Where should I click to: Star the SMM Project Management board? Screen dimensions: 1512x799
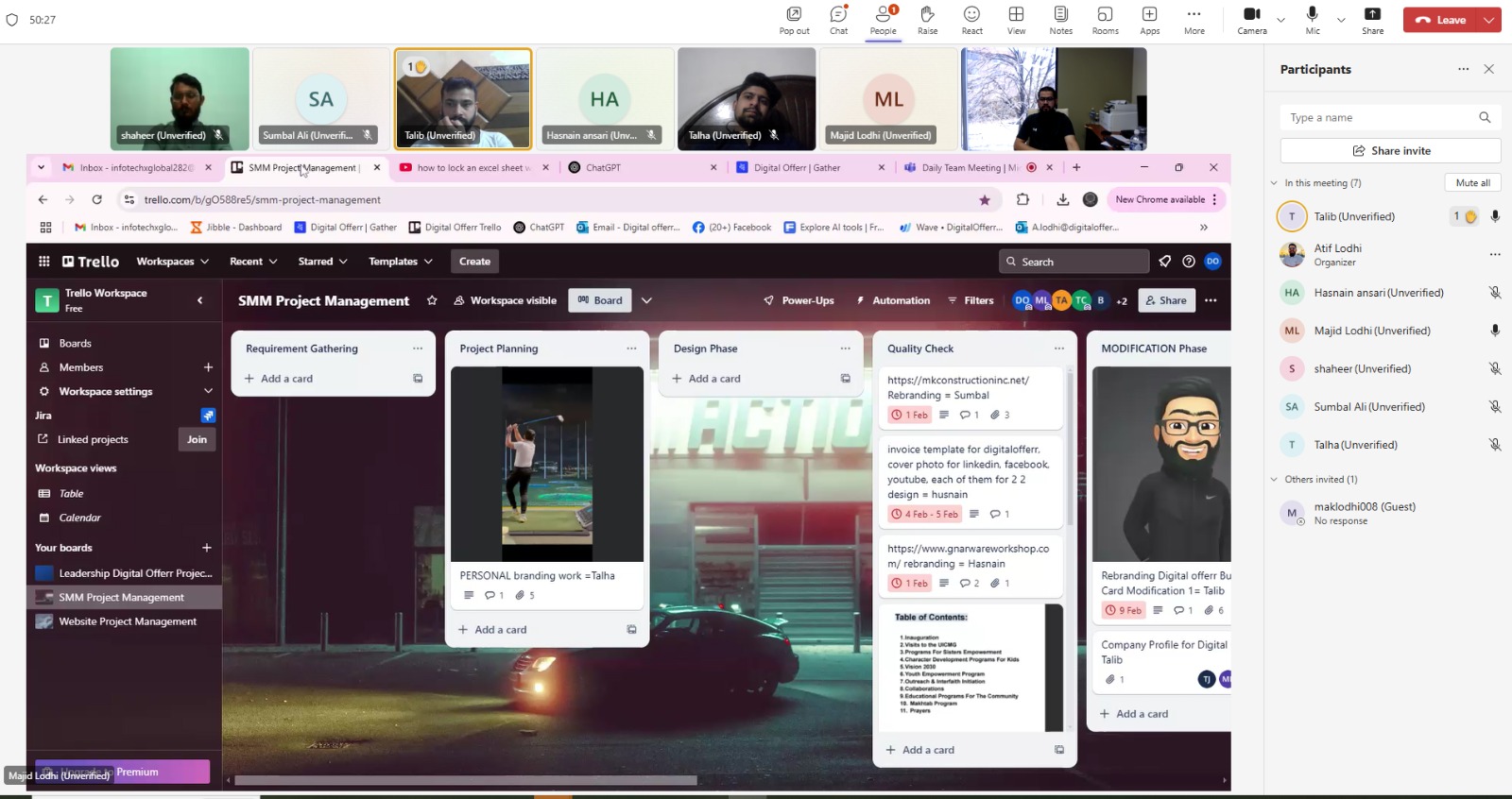pos(432,300)
